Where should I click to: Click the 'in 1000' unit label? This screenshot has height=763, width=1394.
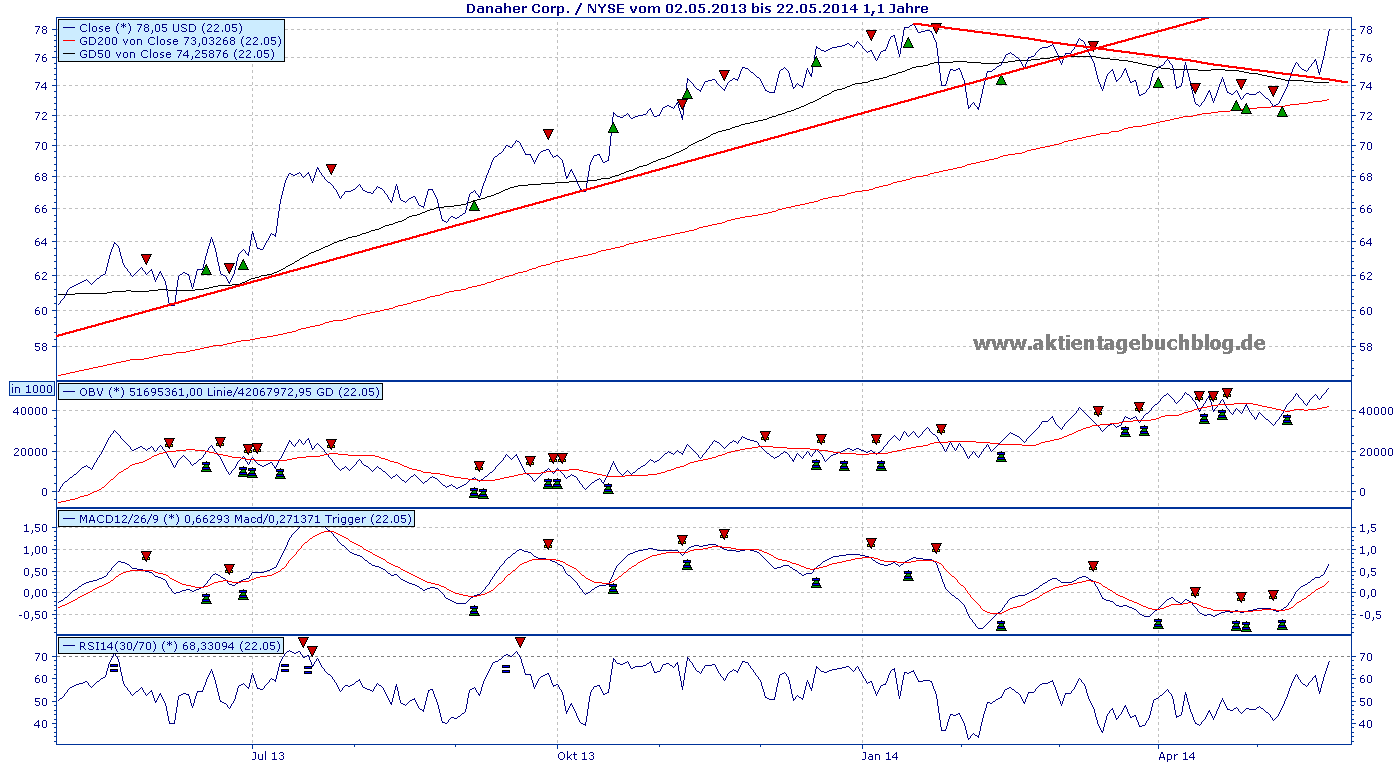32,389
